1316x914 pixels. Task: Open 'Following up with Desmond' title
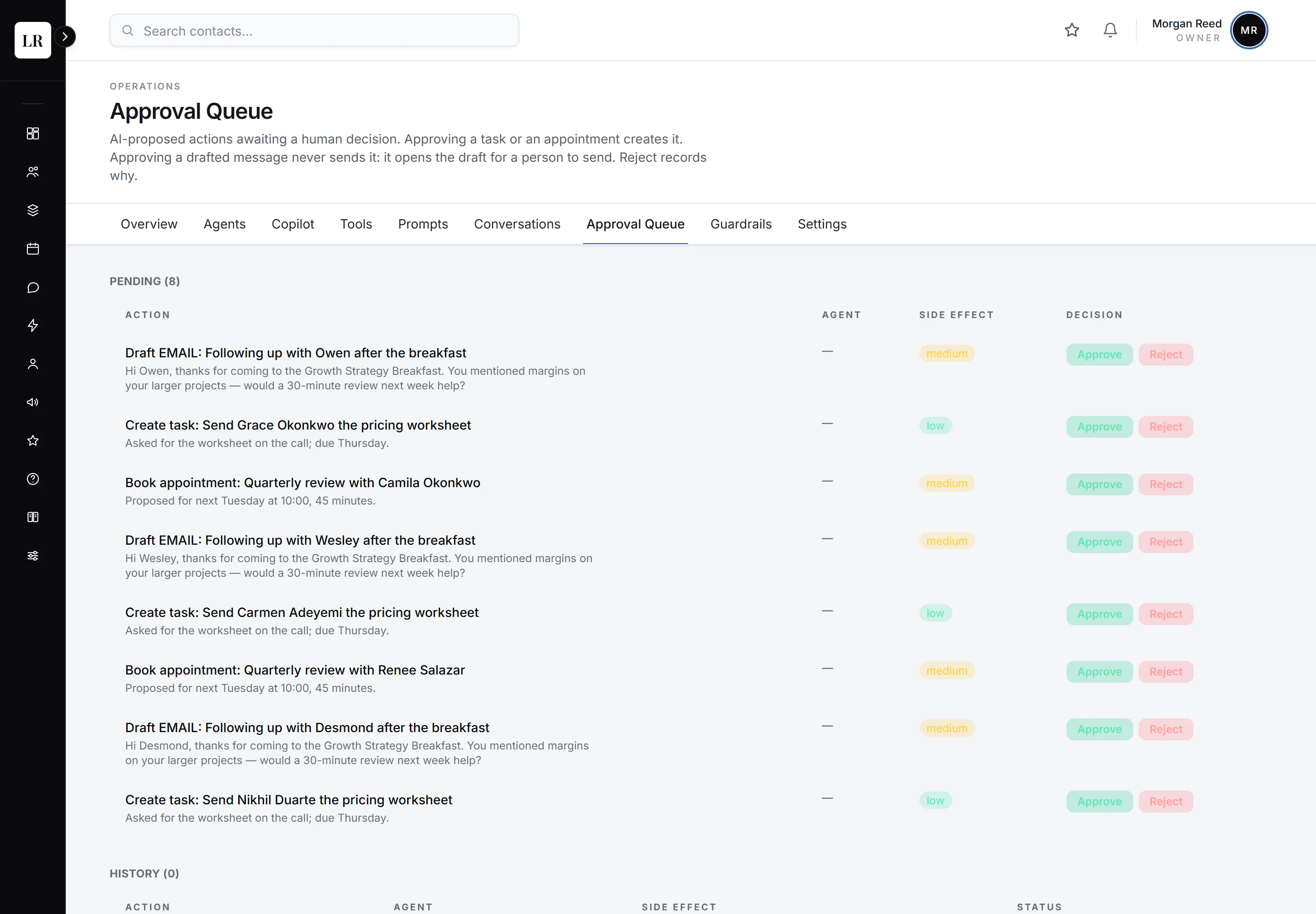(307, 727)
